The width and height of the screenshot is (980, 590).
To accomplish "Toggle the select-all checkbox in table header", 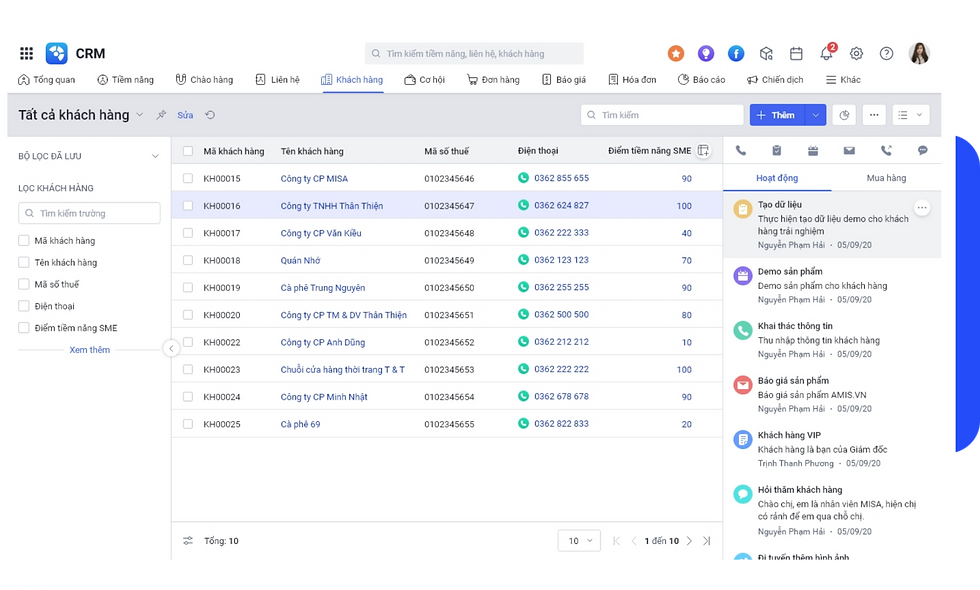I will 187,151.
